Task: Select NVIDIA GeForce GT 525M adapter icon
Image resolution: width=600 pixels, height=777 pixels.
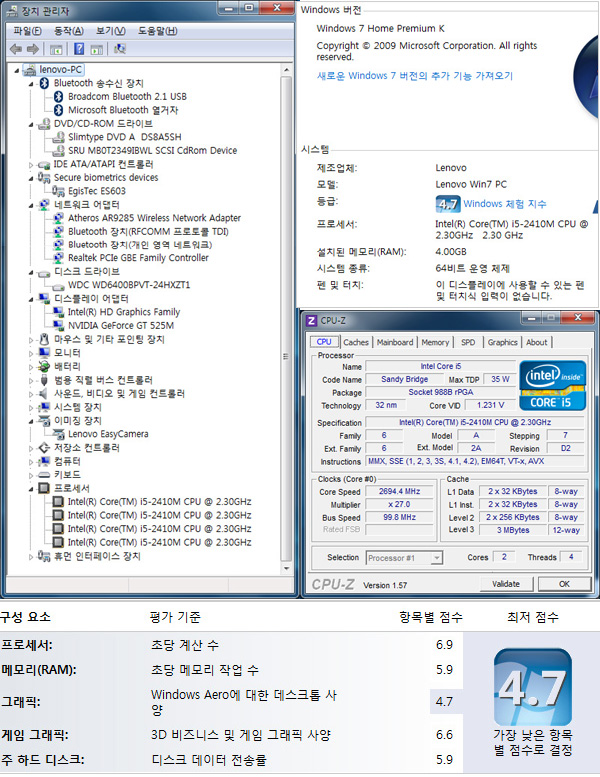Action: click(x=58, y=326)
